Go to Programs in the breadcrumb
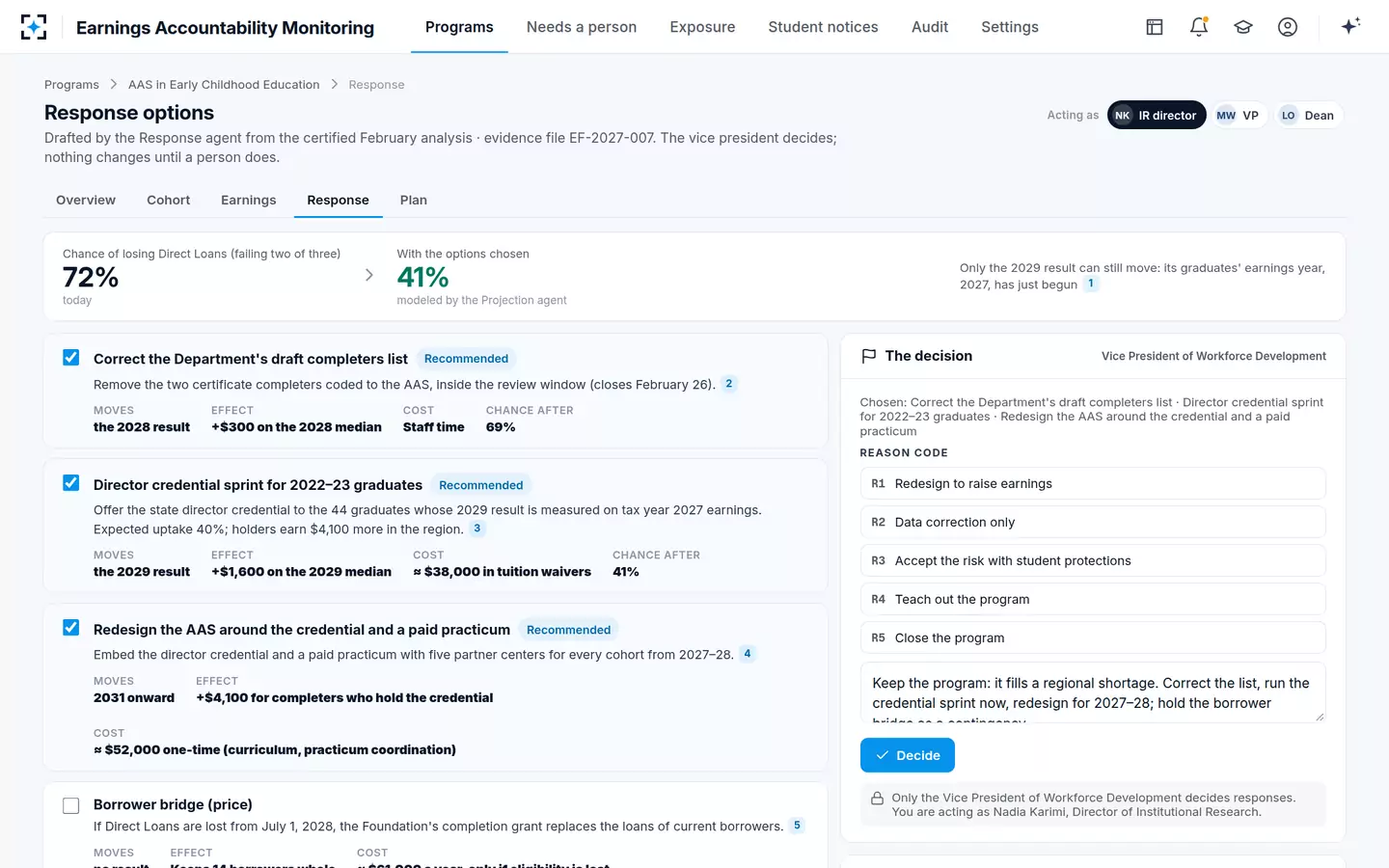This screenshot has height=868, width=1389. pyautogui.click(x=71, y=85)
